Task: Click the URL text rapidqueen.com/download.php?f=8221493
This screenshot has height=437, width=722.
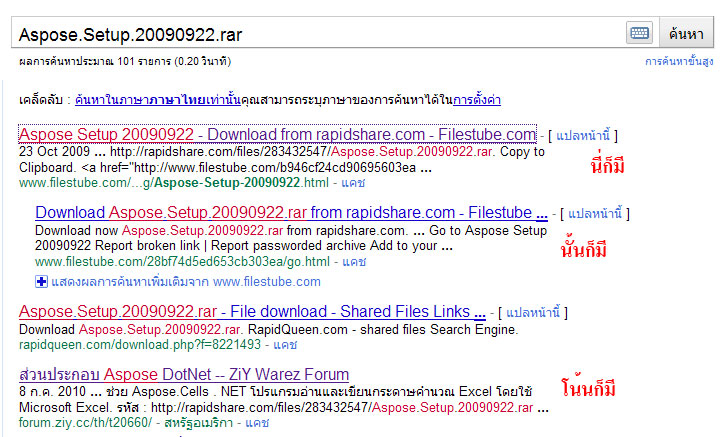Action: point(140,344)
